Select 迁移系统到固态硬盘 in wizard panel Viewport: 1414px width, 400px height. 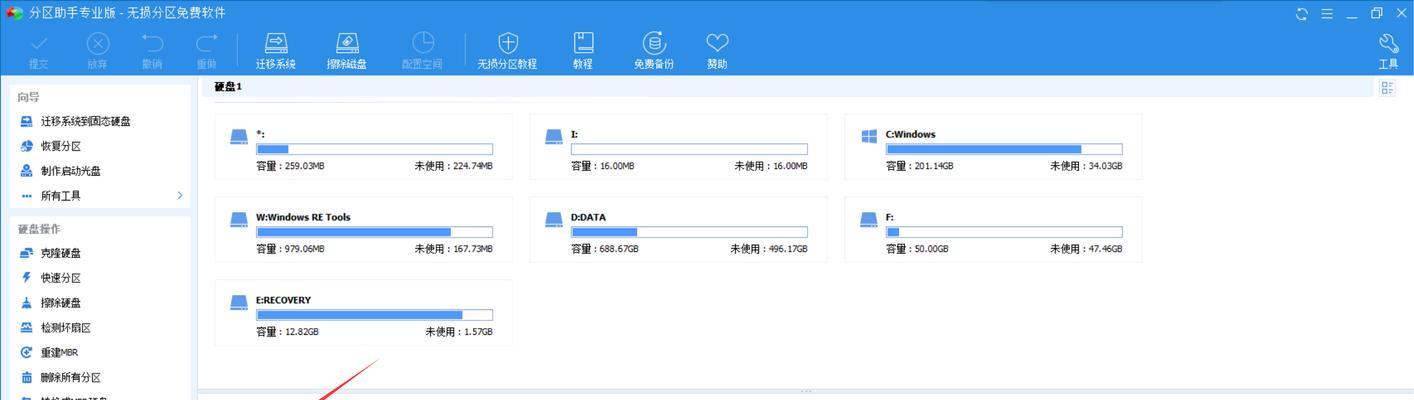click(x=86, y=121)
